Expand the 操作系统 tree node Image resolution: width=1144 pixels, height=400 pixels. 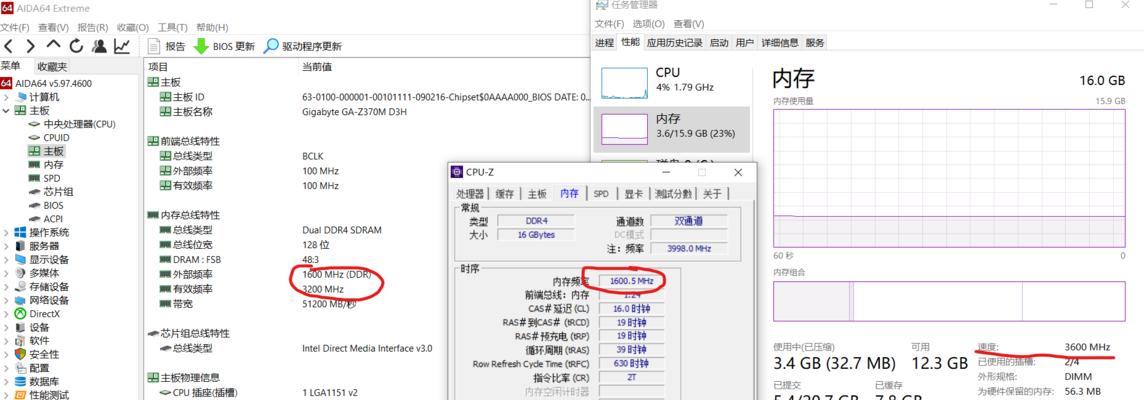tap(7, 232)
